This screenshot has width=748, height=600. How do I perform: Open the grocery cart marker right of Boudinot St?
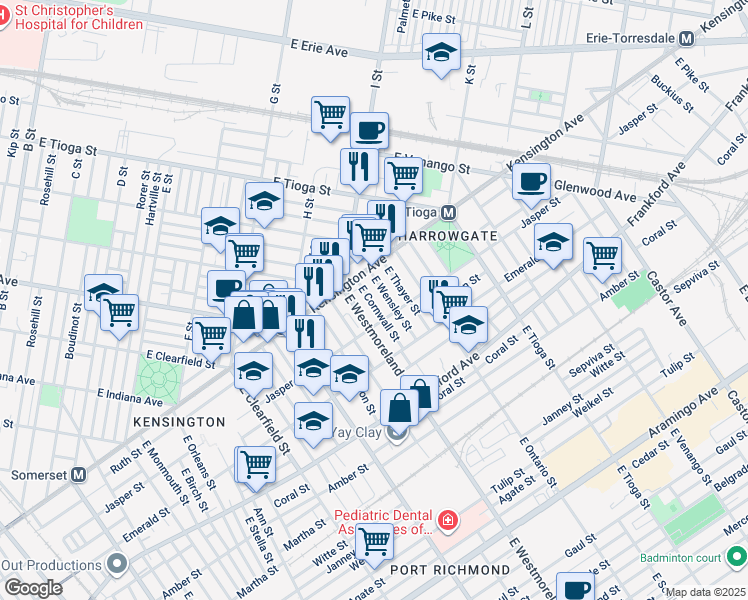tap(120, 314)
